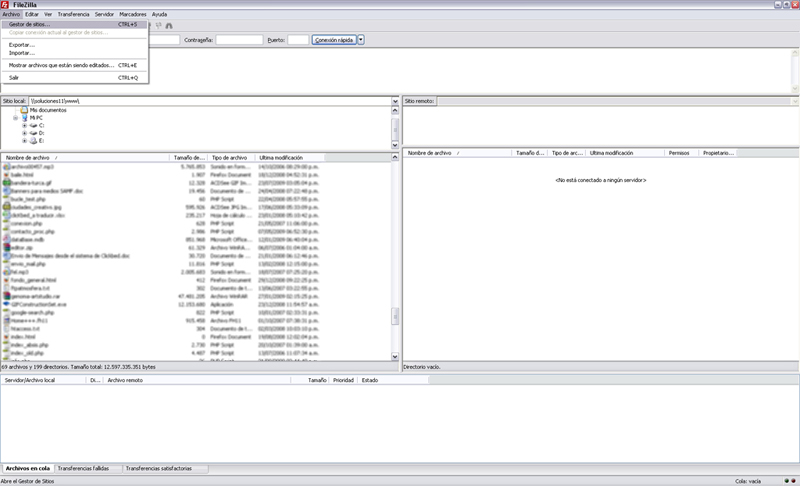This screenshot has width=800, height=486.
Task: Open the Ayuda menu
Action: 159,14
